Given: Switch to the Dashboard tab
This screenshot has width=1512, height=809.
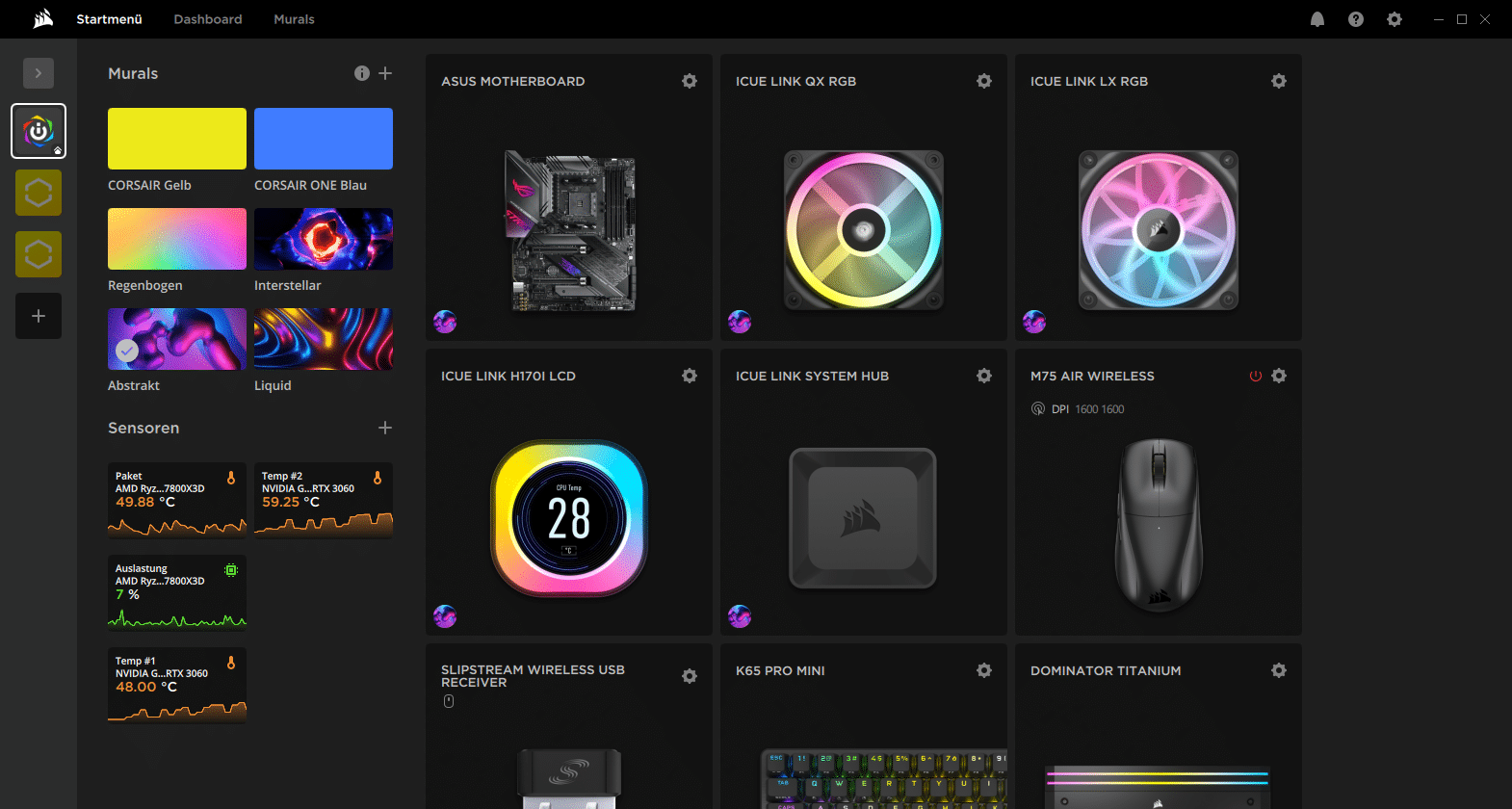Looking at the screenshot, I should [x=208, y=19].
